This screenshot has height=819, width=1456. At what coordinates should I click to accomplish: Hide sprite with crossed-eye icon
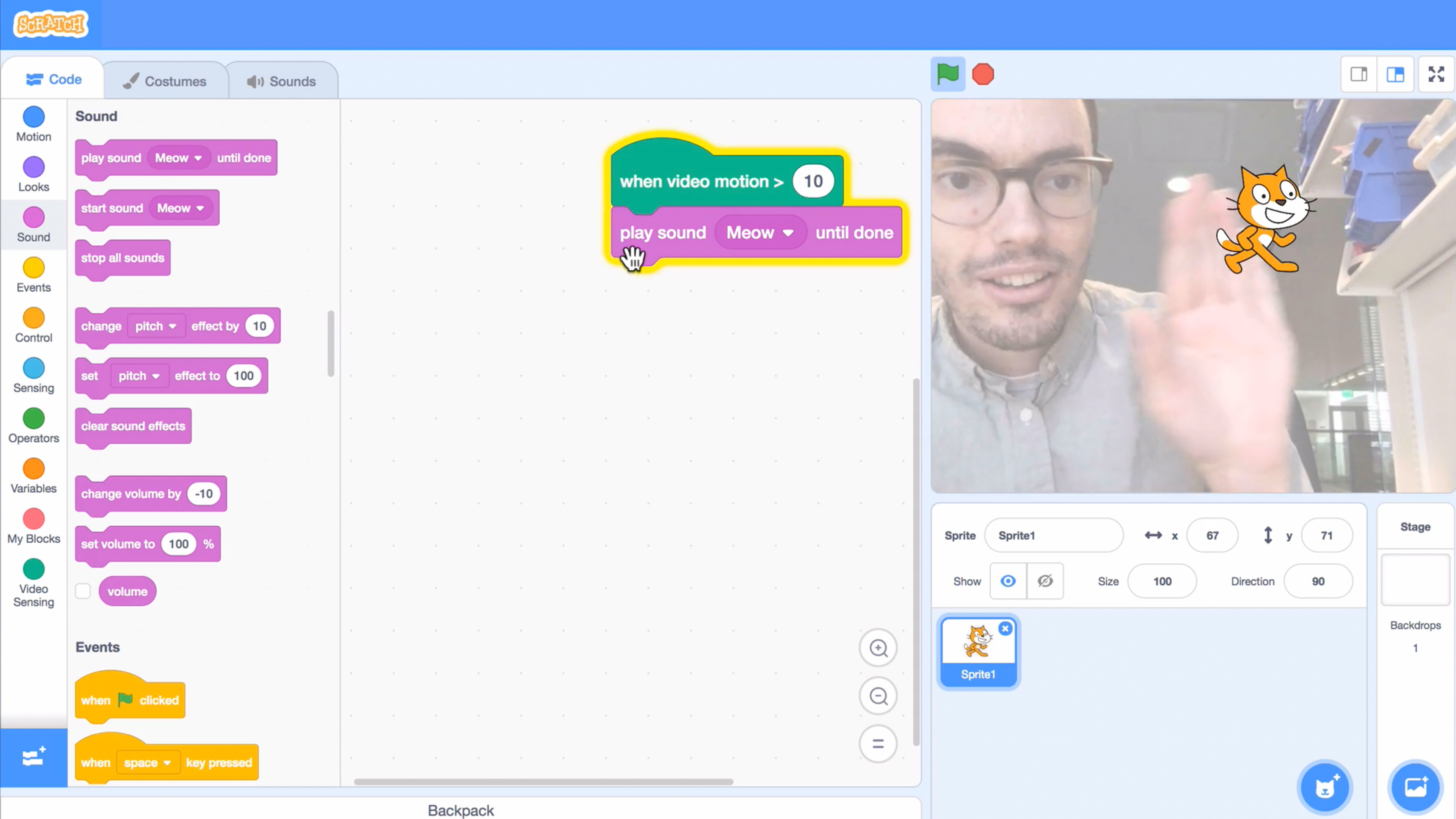coord(1045,581)
